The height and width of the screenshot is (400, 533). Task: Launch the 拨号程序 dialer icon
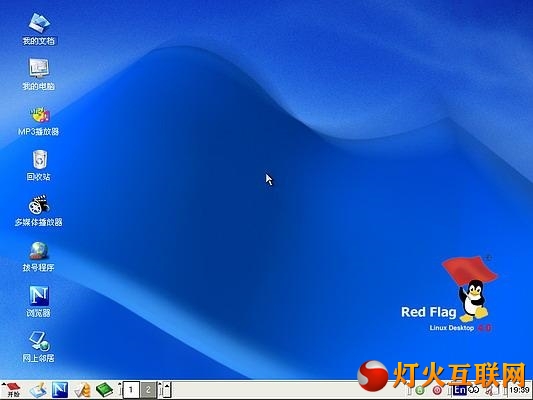pyautogui.click(x=39, y=256)
